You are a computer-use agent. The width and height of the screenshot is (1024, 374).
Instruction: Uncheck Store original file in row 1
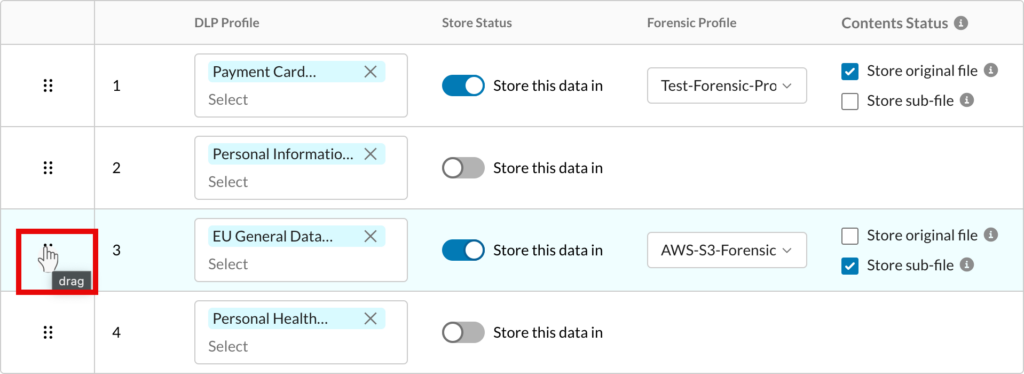click(850, 71)
